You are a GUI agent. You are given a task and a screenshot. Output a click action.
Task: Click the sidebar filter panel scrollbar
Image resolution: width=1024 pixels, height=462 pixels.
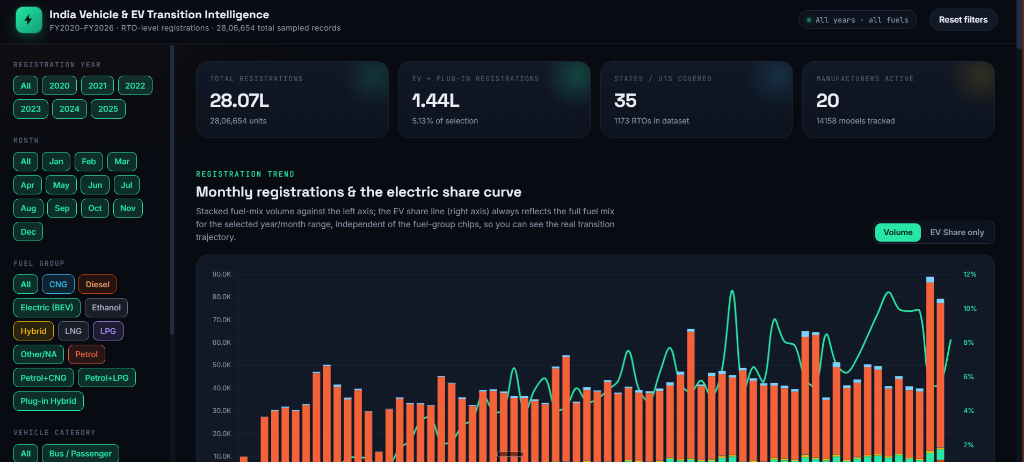click(x=172, y=190)
